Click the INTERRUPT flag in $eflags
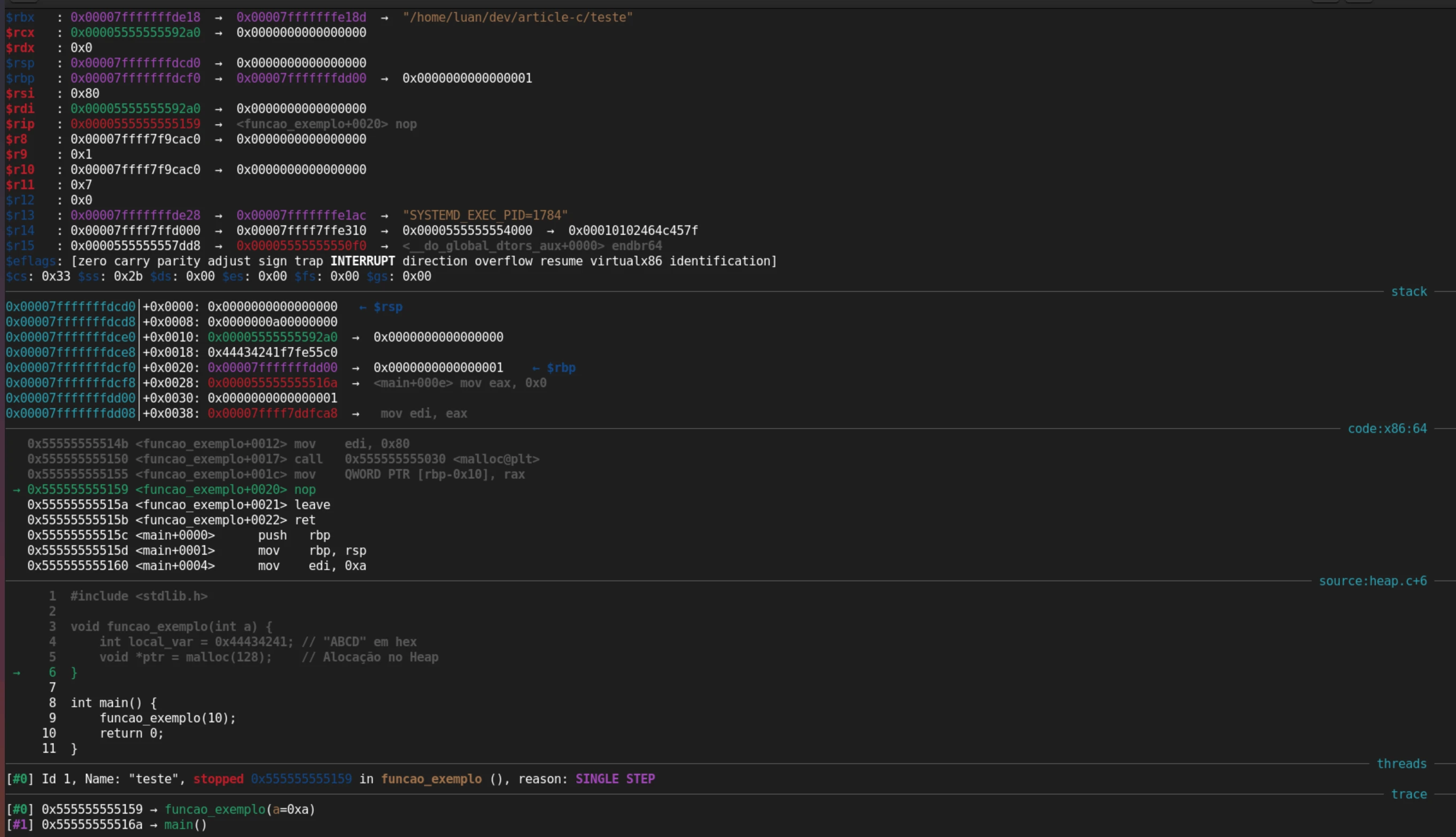The image size is (1456, 837). pos(363,260)
